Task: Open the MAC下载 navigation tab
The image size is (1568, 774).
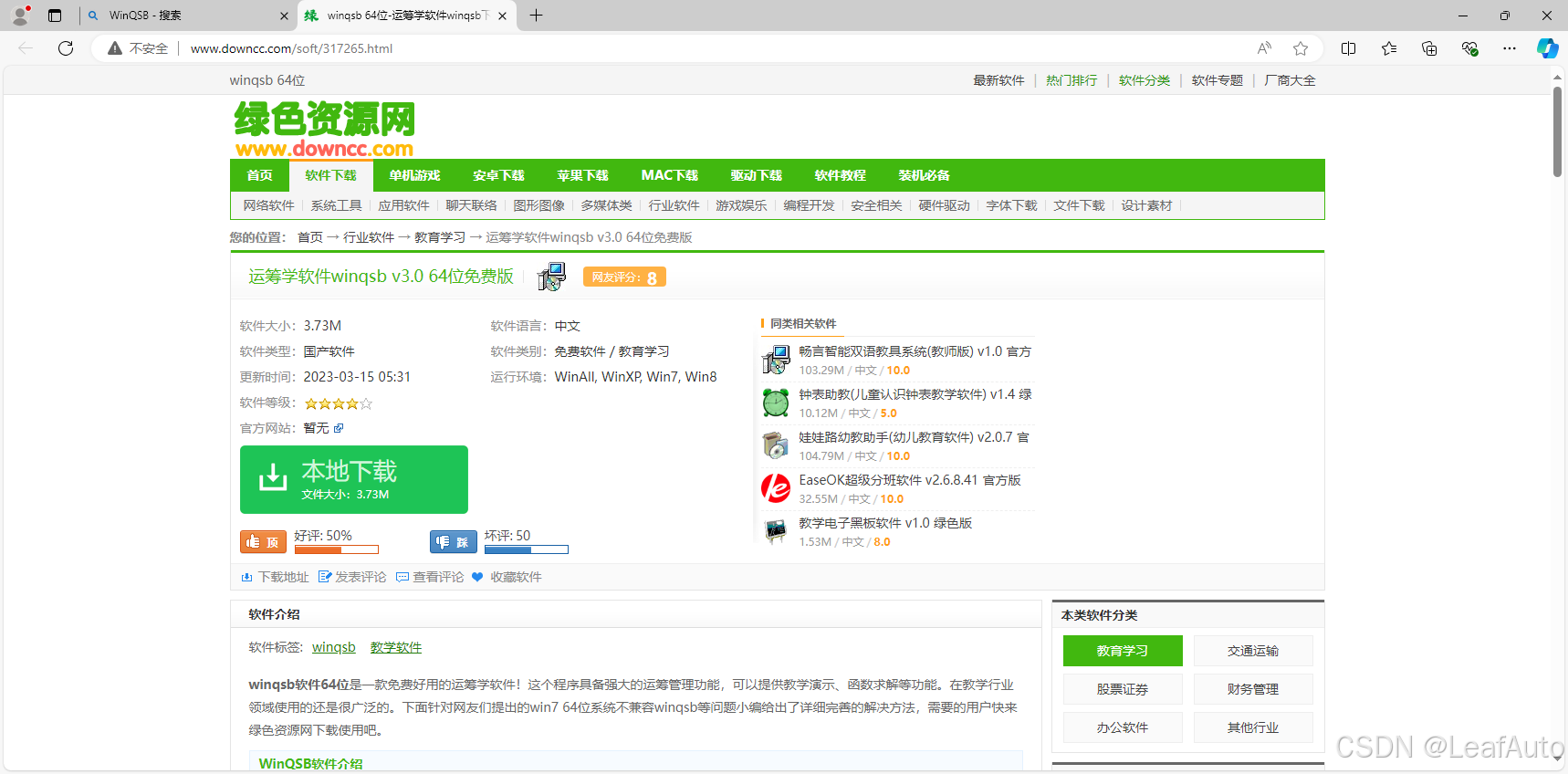Action: 670,175
